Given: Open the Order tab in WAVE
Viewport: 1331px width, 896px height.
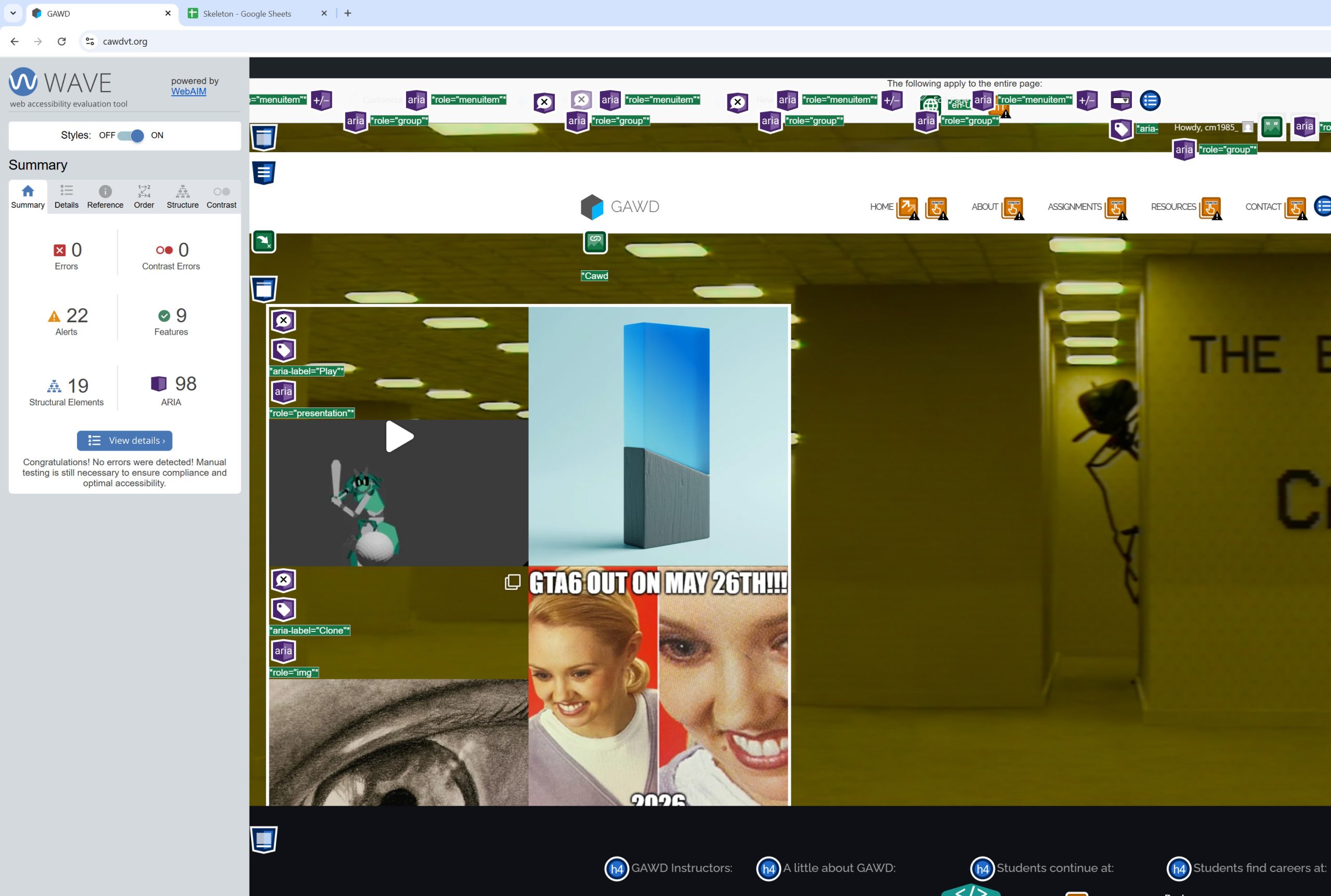Looking at the screenshot, I should click(144, 196).
